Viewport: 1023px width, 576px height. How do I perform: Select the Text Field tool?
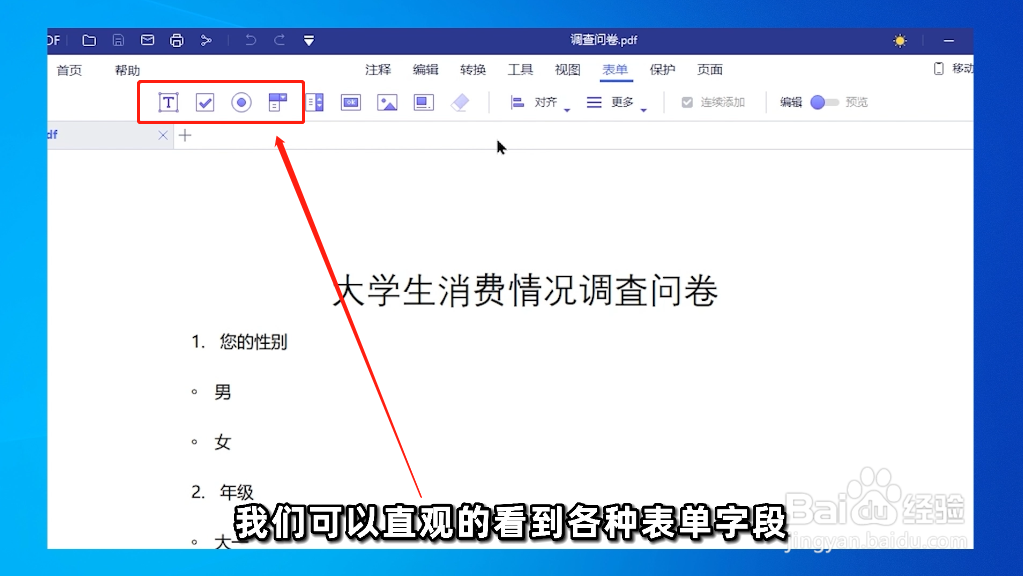[x=168, y=102]
